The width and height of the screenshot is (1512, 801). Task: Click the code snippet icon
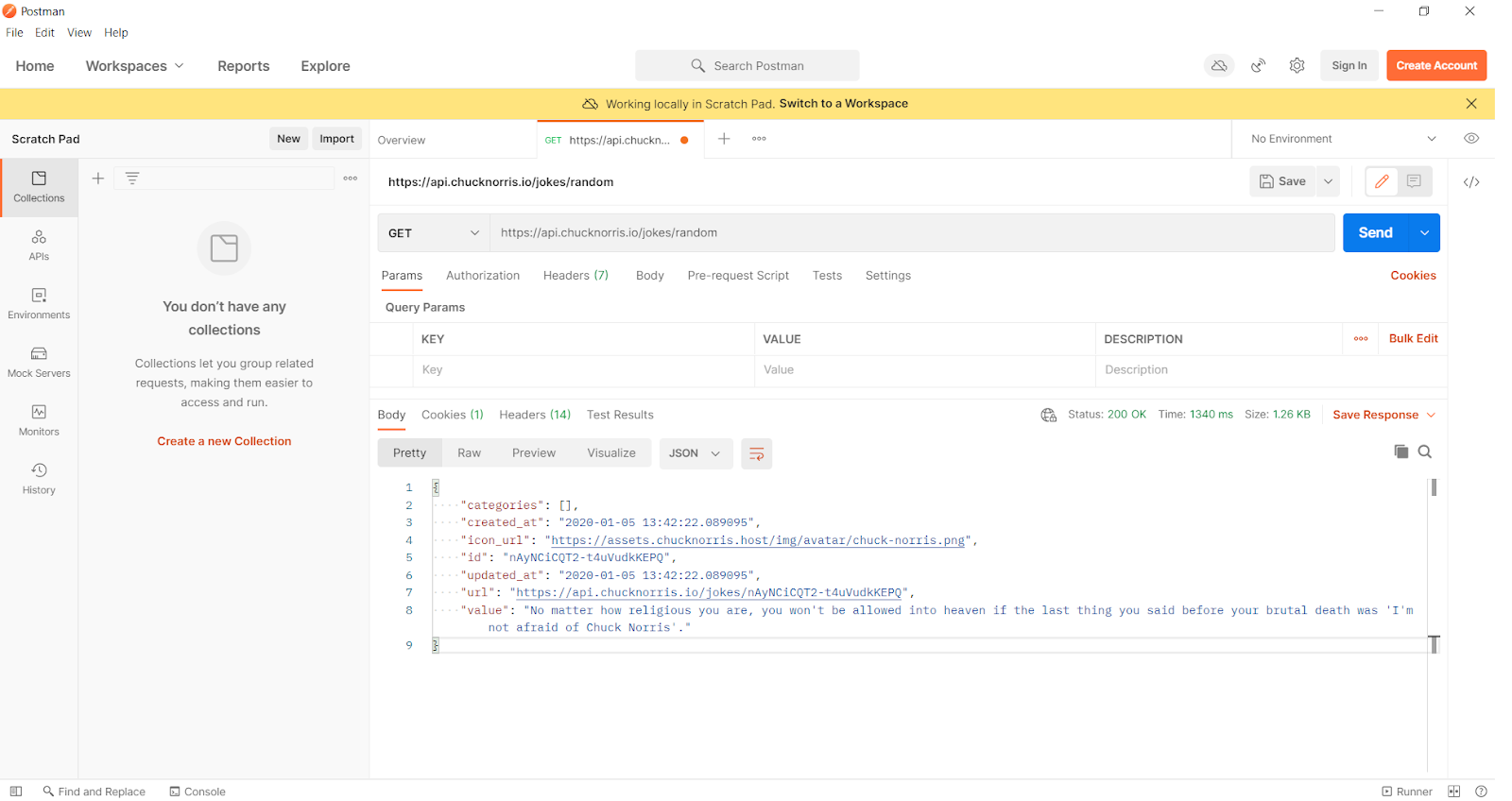pyautogui.click(x=1471, y=182)
